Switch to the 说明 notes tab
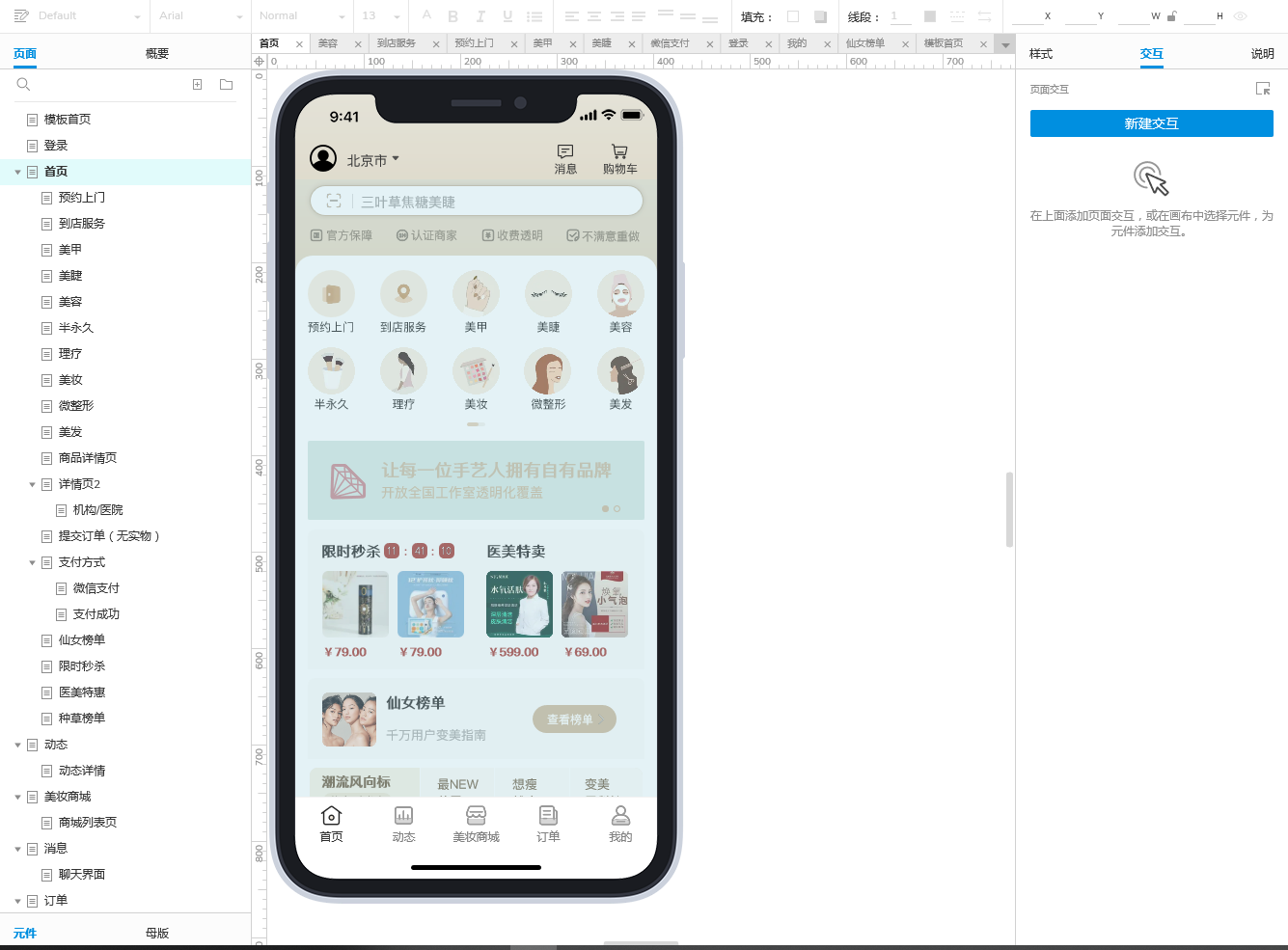 1263,54
